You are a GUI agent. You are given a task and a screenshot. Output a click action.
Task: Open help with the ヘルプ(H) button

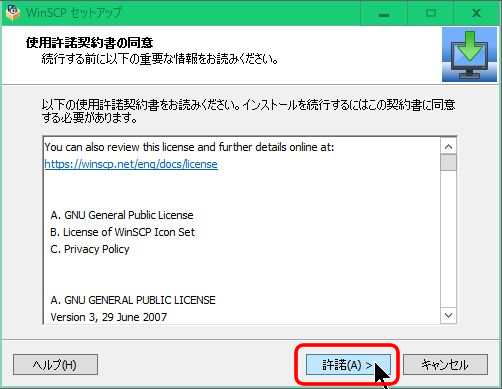point(55,365)
